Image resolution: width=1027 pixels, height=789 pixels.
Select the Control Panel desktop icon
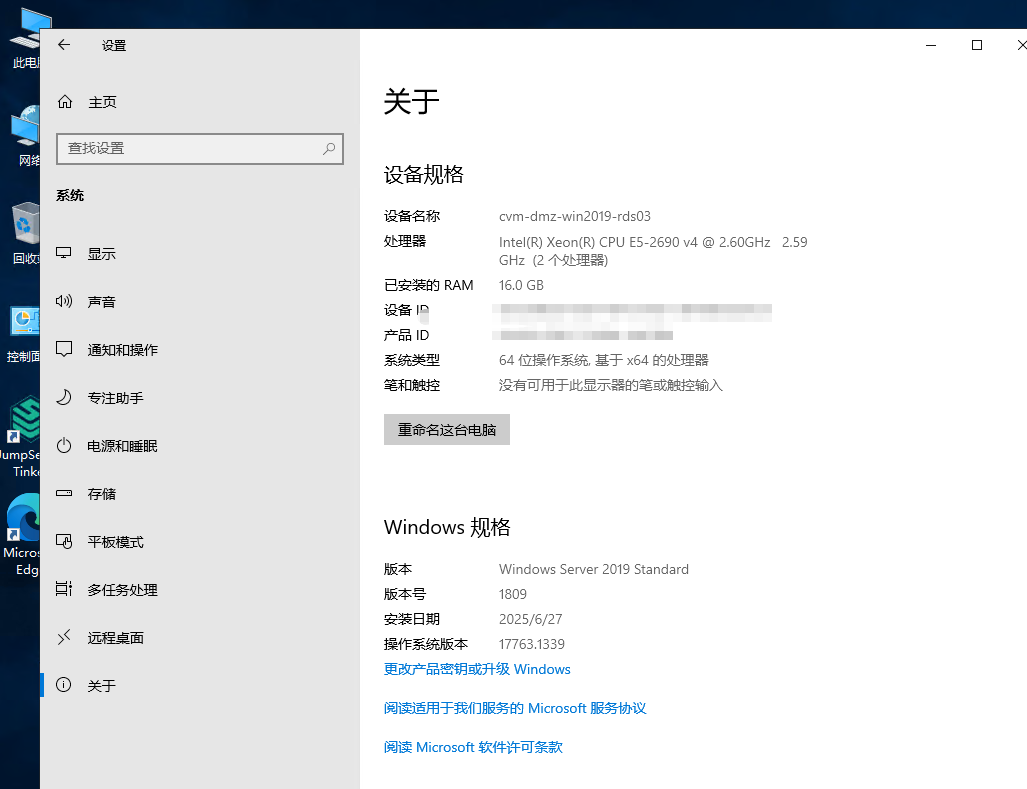pos(23,335)
